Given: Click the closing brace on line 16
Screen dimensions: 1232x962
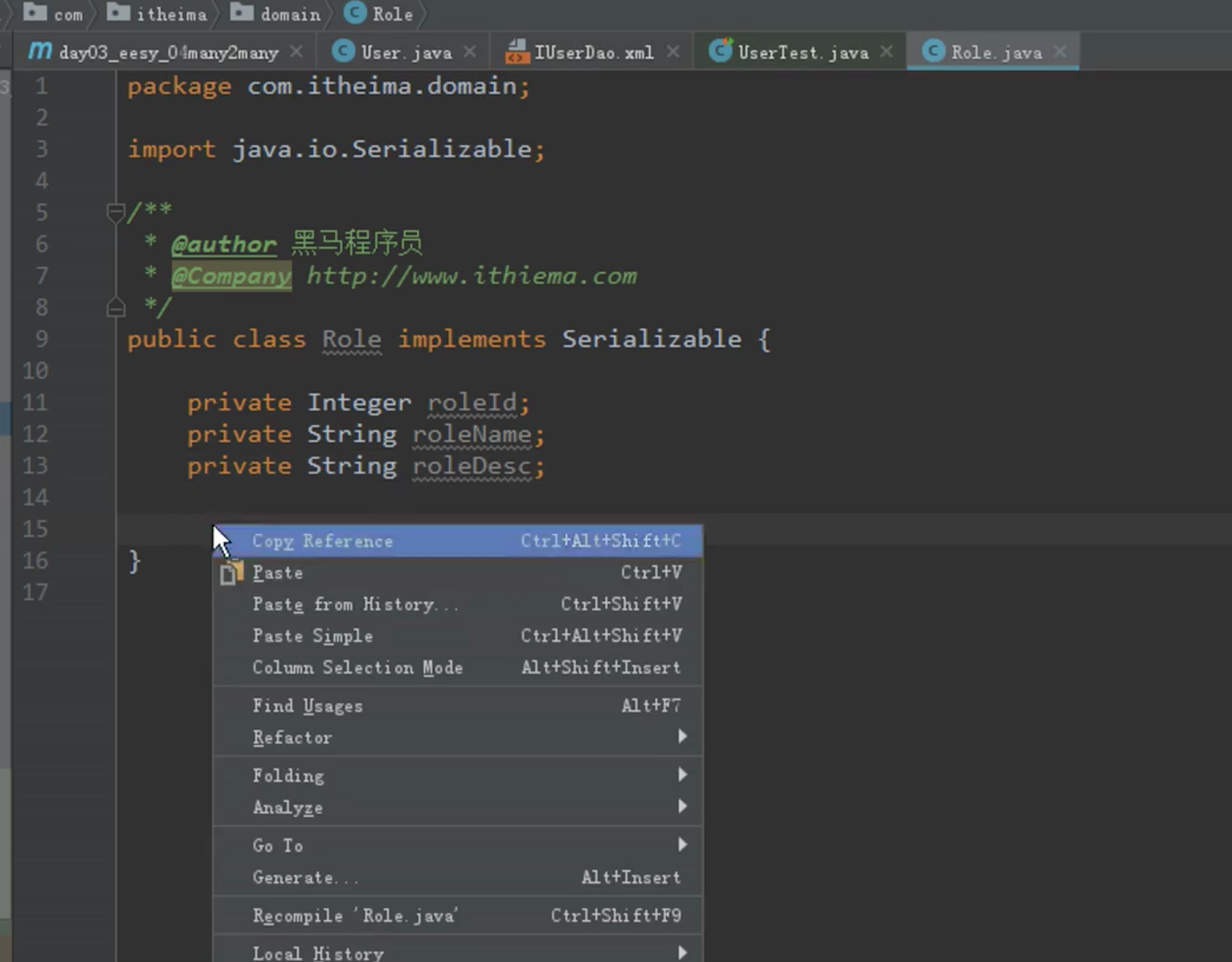Looking at the screenshot, I should pyautogui.click(x=134, y=561).
